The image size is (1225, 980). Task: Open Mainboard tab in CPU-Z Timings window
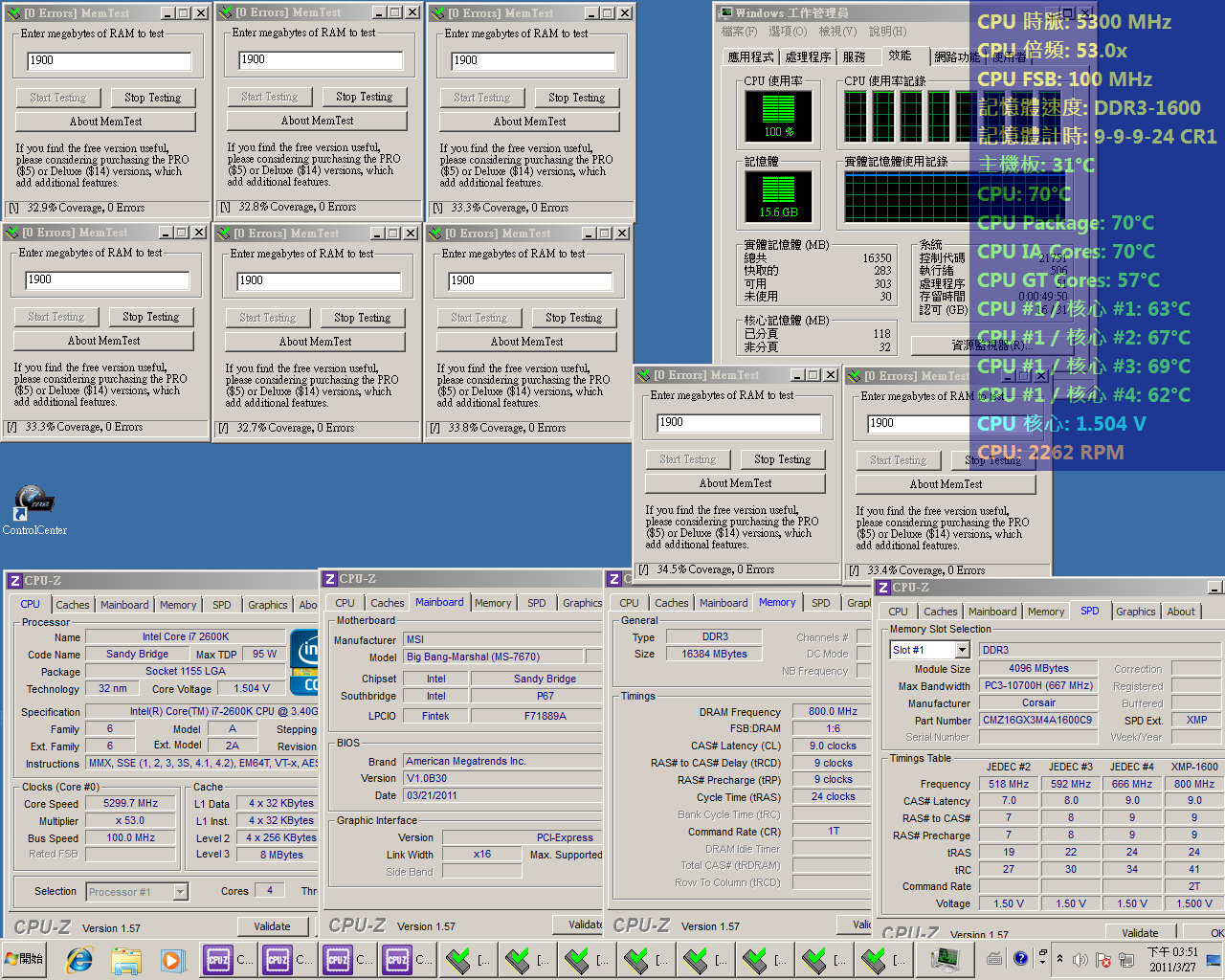[x=724, y=603]
